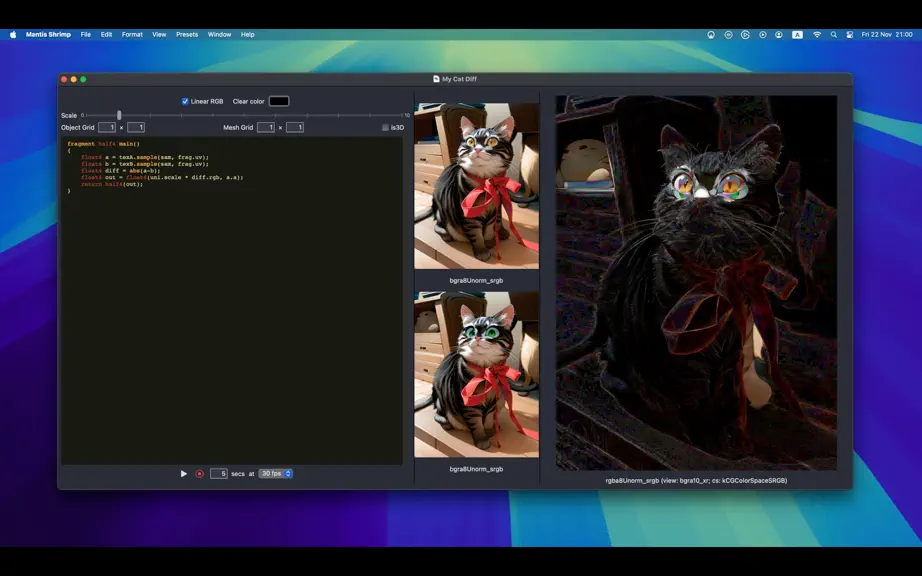922x576 pixels.
Task: Click the 'float4 diff = abs(a-b);' code line
Action: 121,171
